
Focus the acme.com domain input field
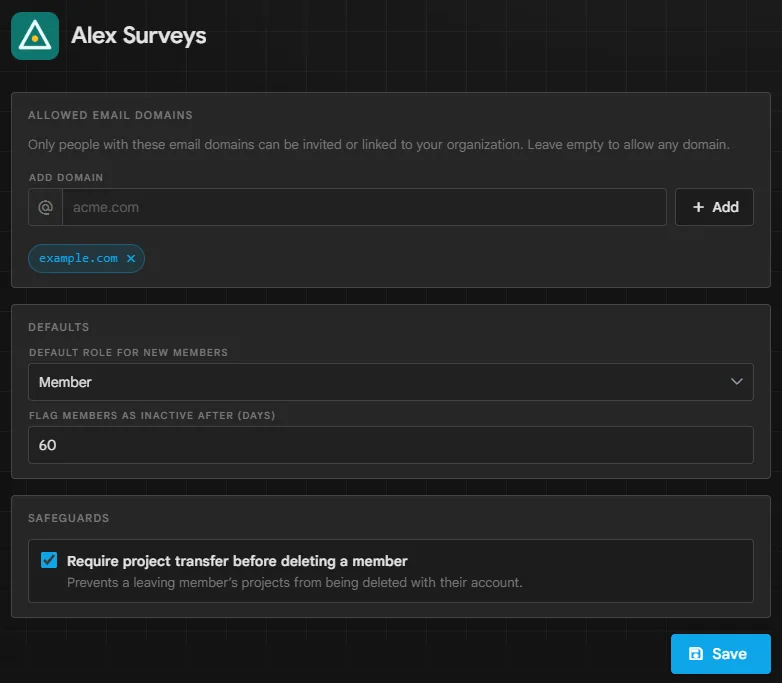pyautogui.click(x=364, y=207)
